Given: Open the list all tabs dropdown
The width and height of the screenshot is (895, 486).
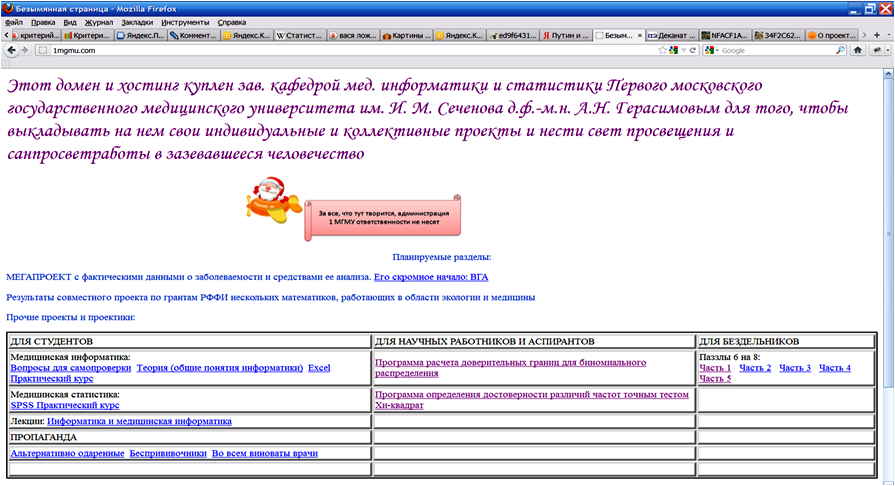Looking at the screenshot, I should click(888, 35).
